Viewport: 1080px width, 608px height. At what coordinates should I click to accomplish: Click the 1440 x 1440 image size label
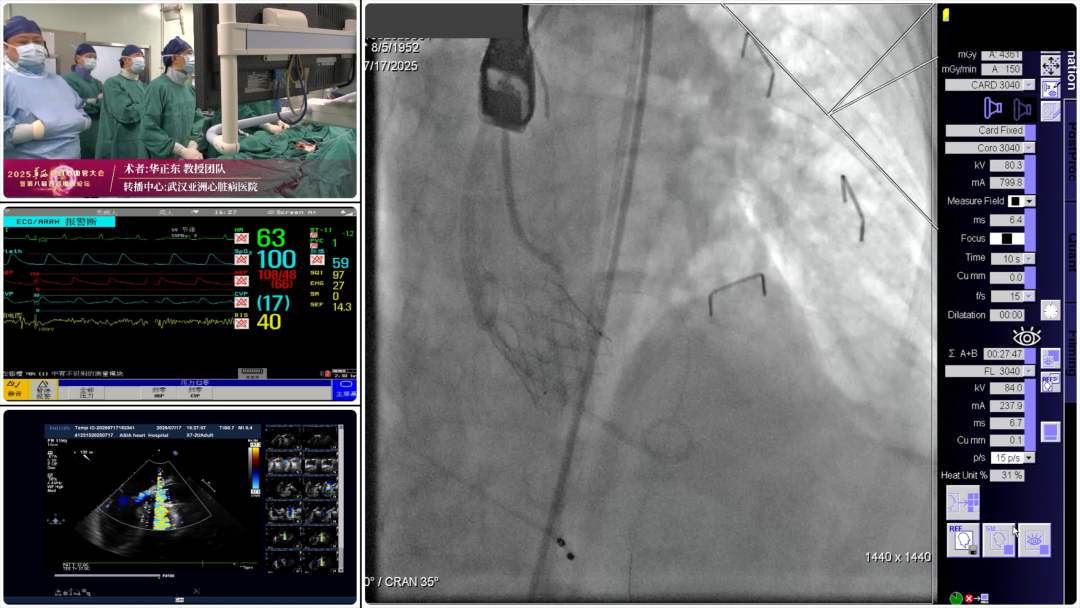[897, 557]
